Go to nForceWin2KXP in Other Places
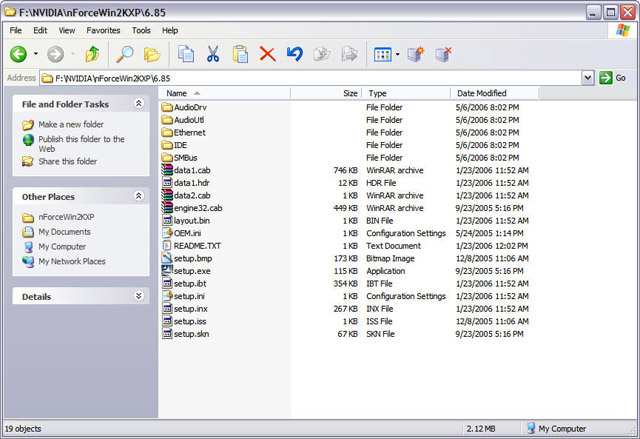 point(66,217)
